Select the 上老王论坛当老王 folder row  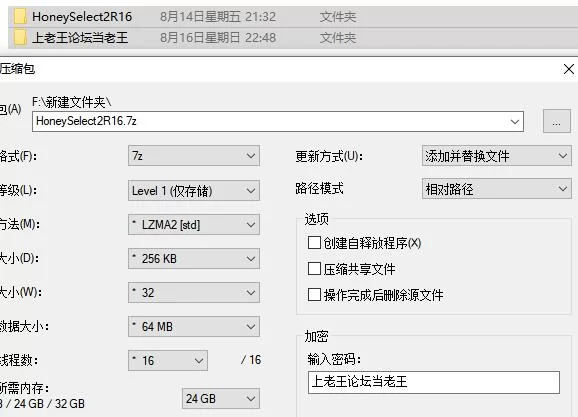point(293,38)
